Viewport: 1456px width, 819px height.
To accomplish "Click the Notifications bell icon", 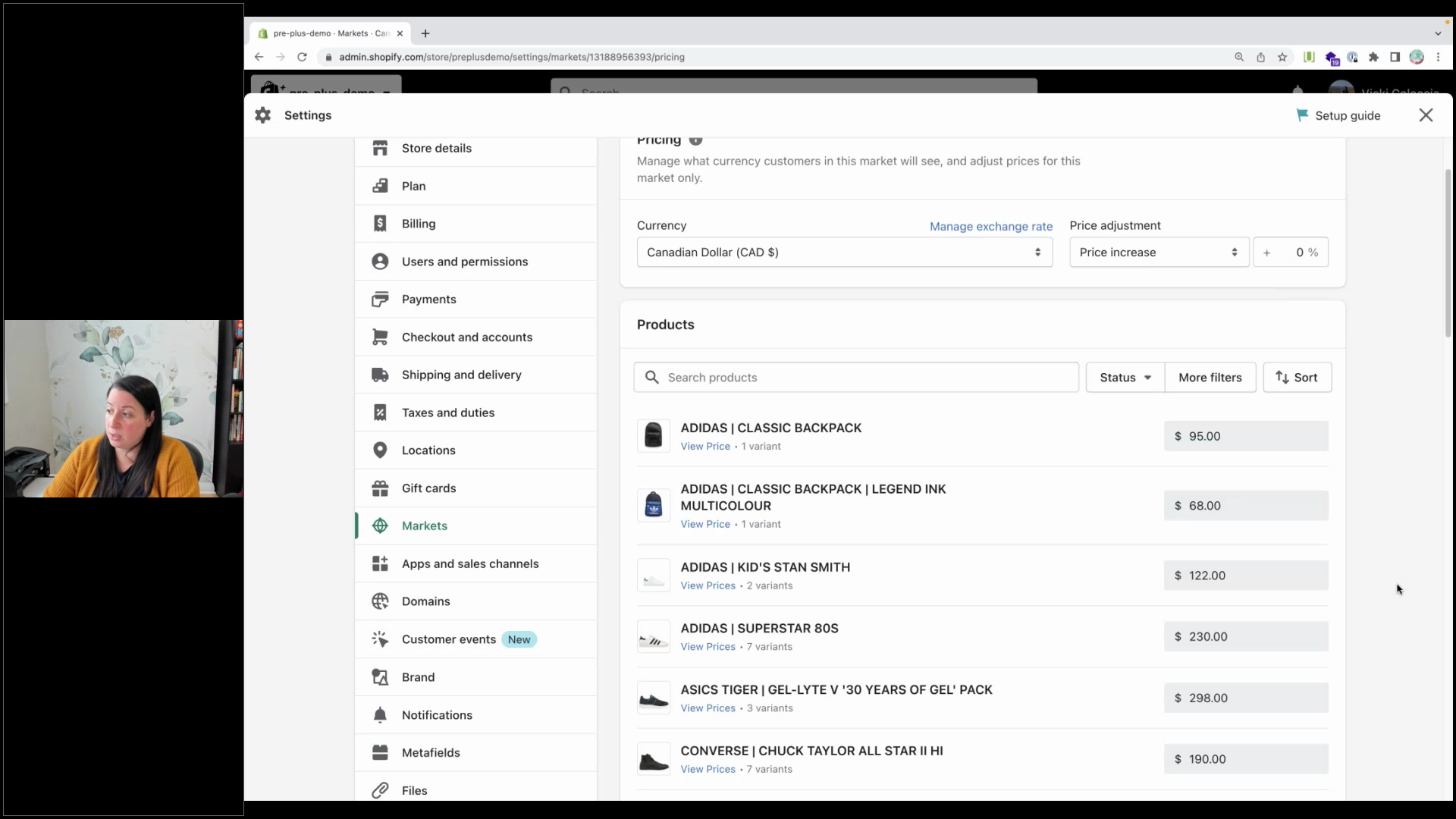I will tap(380, 715).
